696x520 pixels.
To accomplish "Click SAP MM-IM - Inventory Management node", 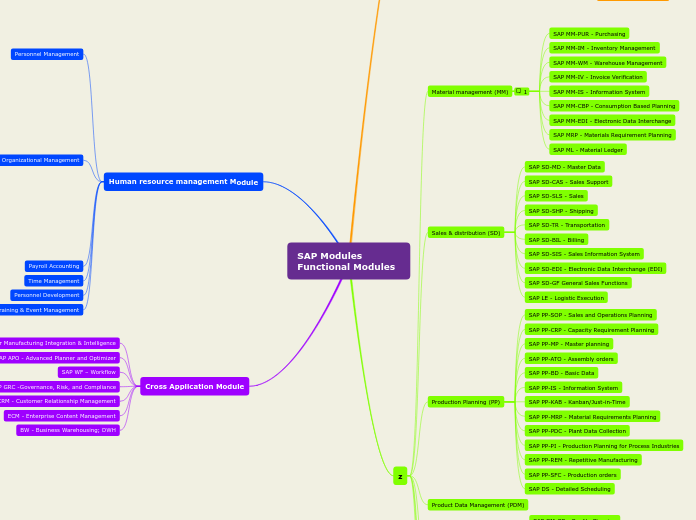I will pyautogui.click(x=604, y=48).
